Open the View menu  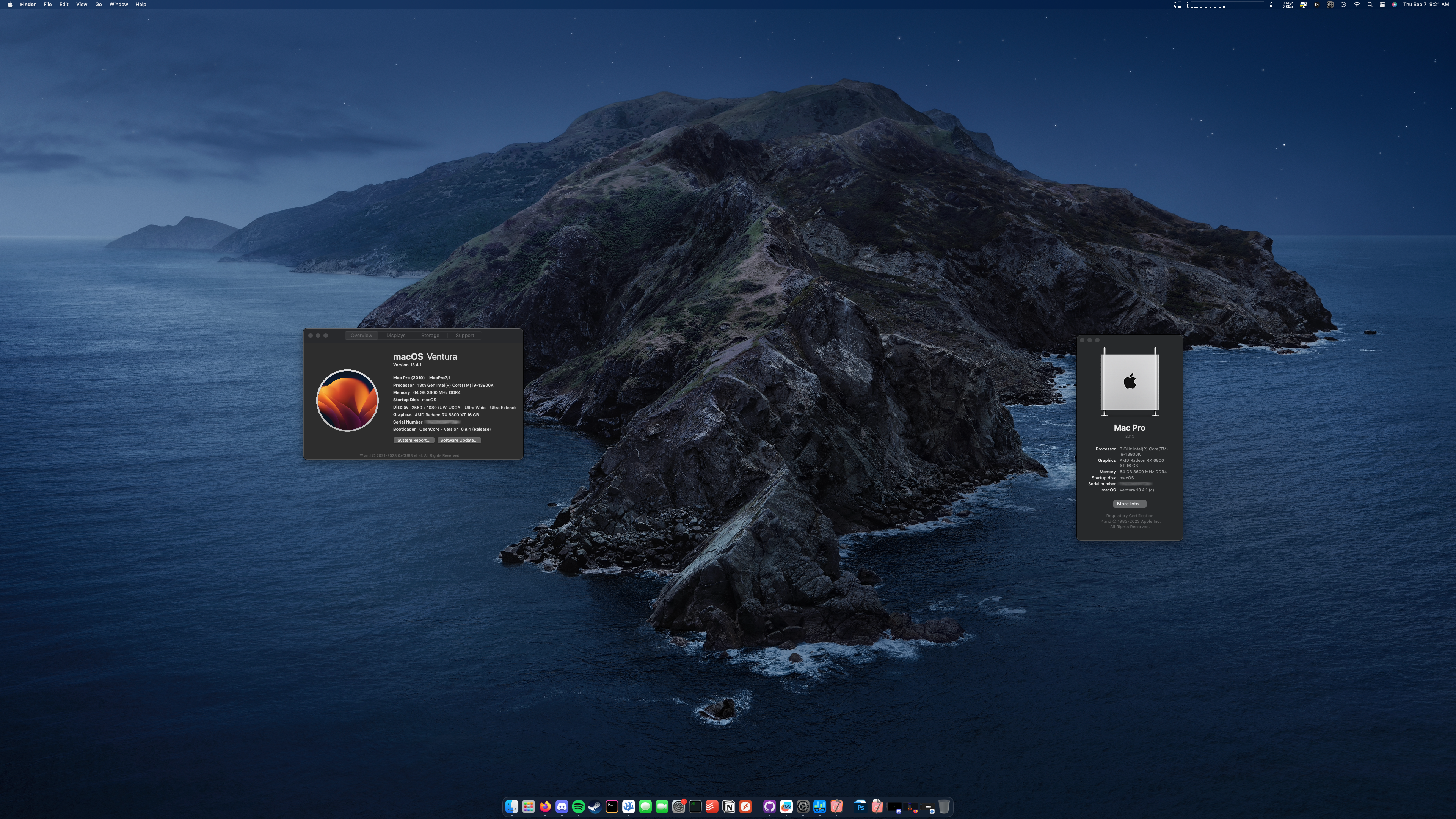pyautogui.click(x=82, y=5)
